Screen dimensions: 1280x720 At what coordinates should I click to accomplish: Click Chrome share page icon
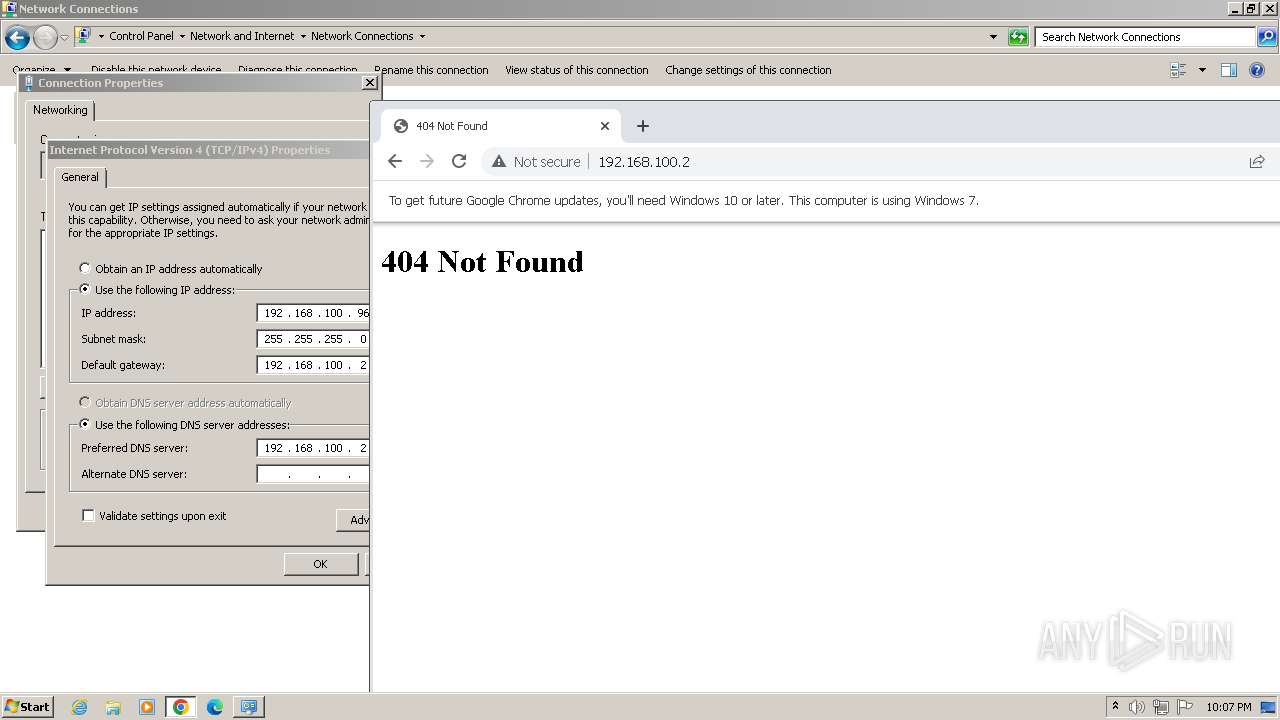pos(1257,161)
